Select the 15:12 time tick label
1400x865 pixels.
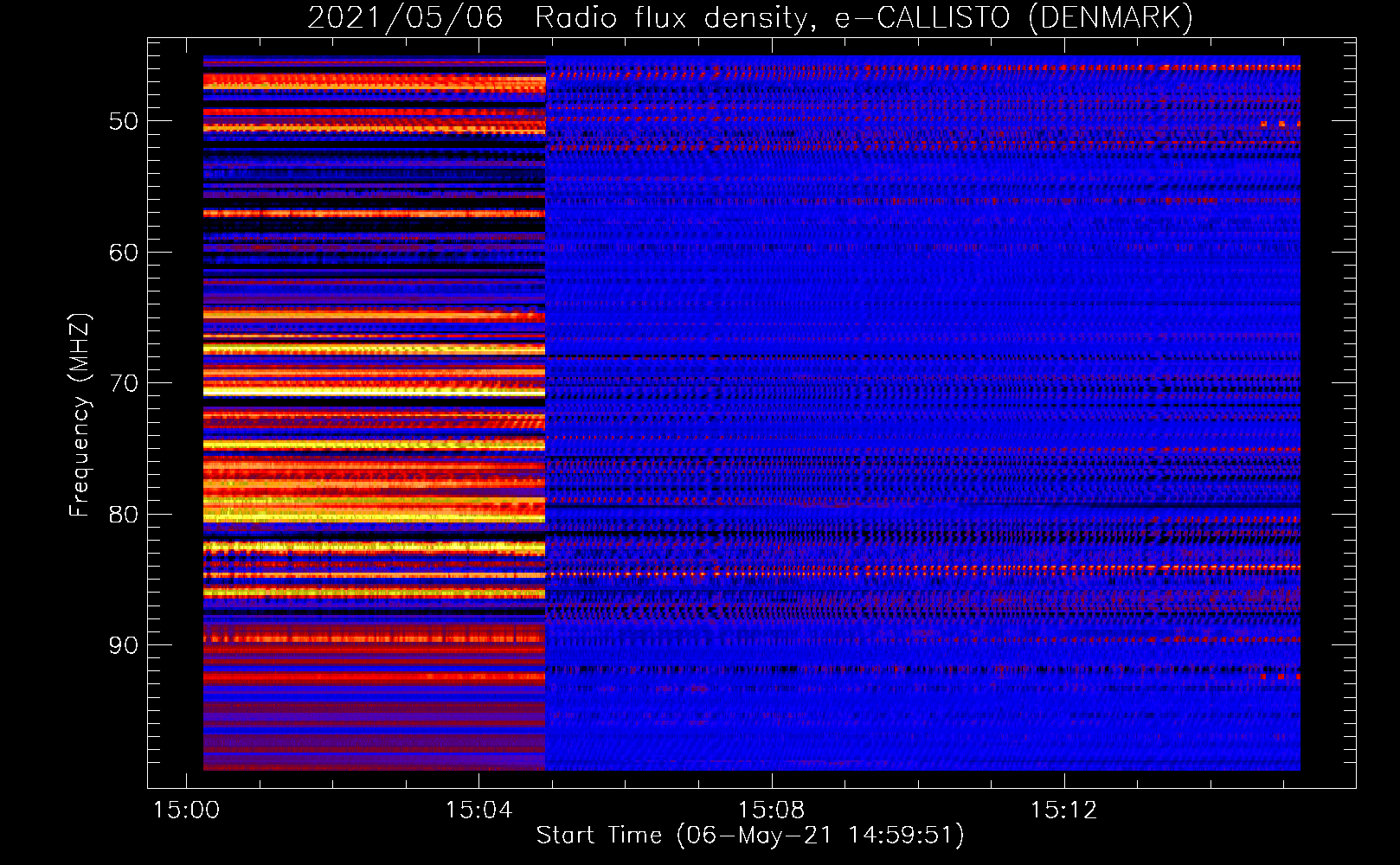tap(1063, 811)
